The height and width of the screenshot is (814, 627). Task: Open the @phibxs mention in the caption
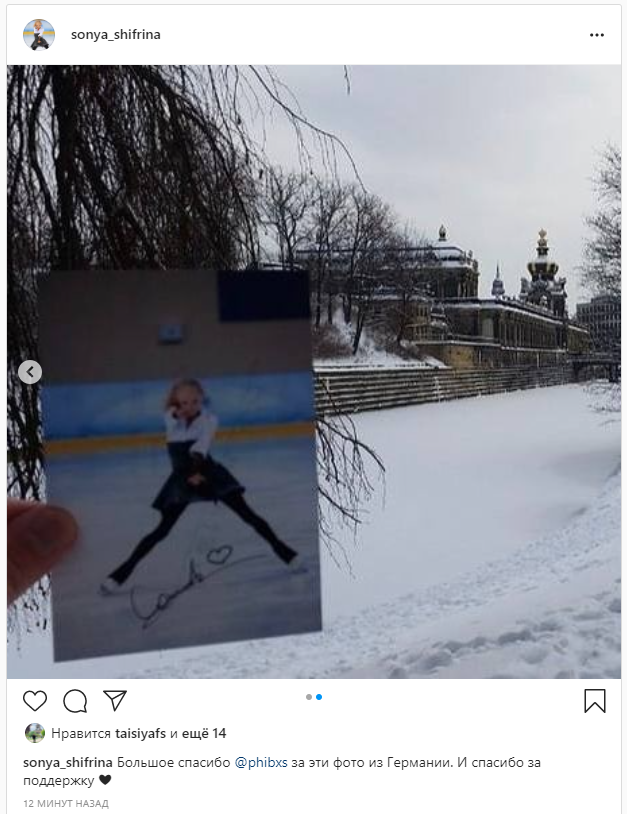click(x=261, y=763)
